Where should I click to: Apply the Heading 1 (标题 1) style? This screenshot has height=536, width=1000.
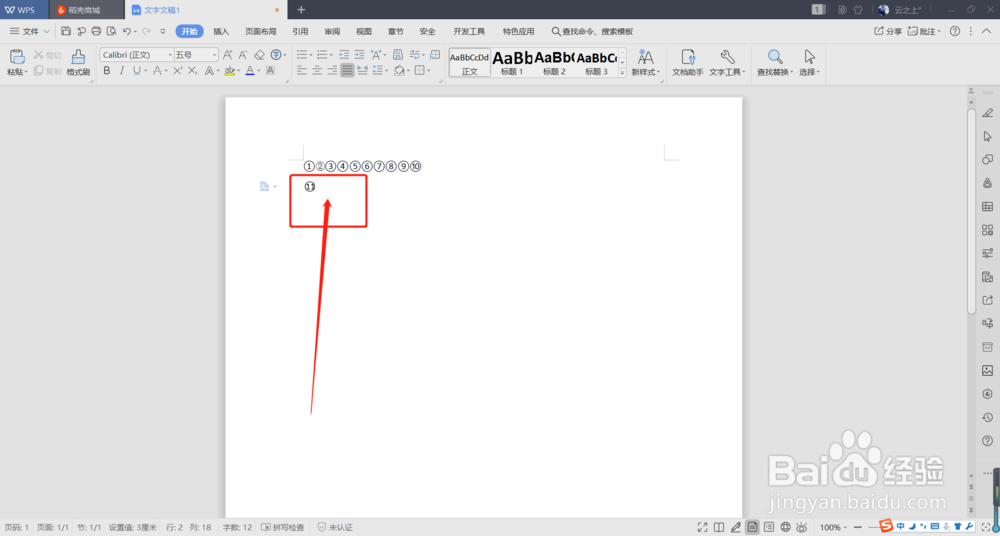[x=511, y=63]
